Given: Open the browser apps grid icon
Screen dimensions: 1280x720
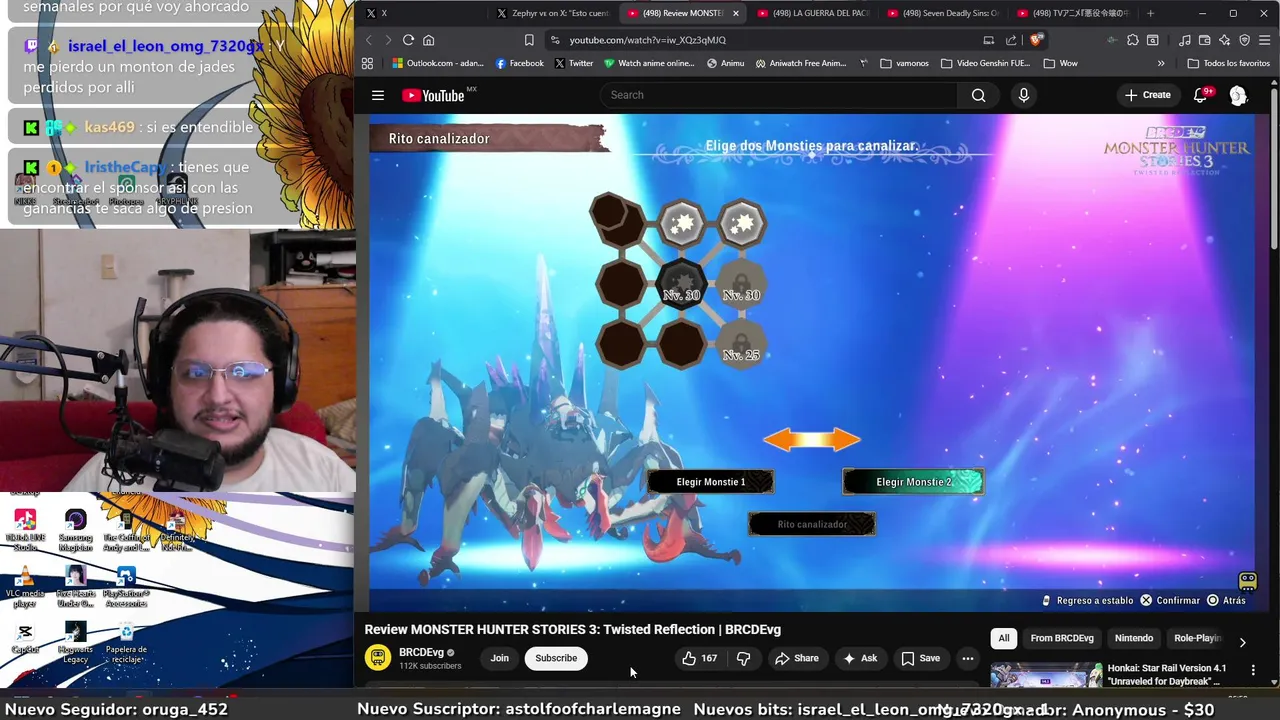Looking at the screenshot, I should (367, 63).
